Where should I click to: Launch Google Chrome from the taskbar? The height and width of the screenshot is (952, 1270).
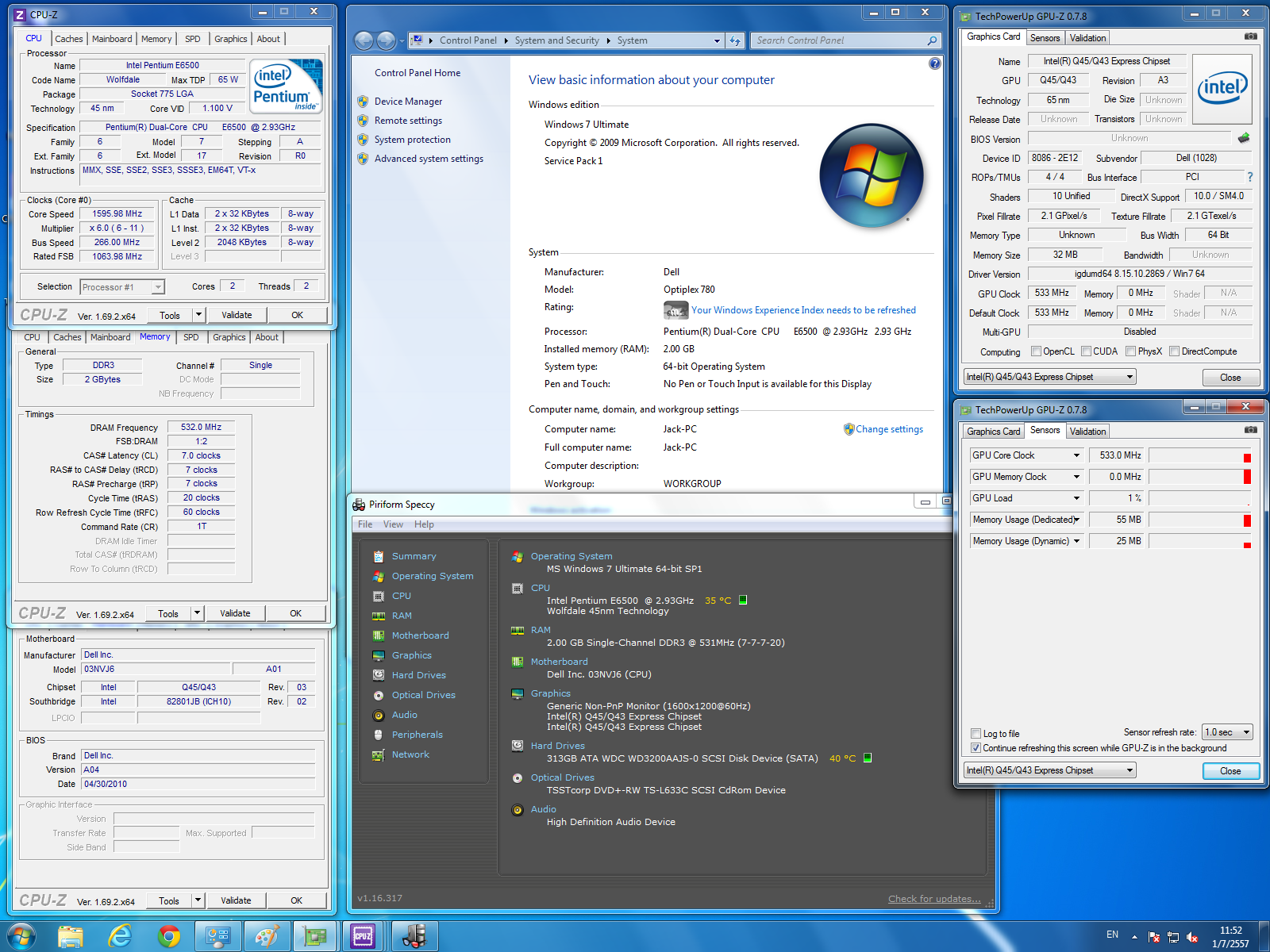(168, 936)
